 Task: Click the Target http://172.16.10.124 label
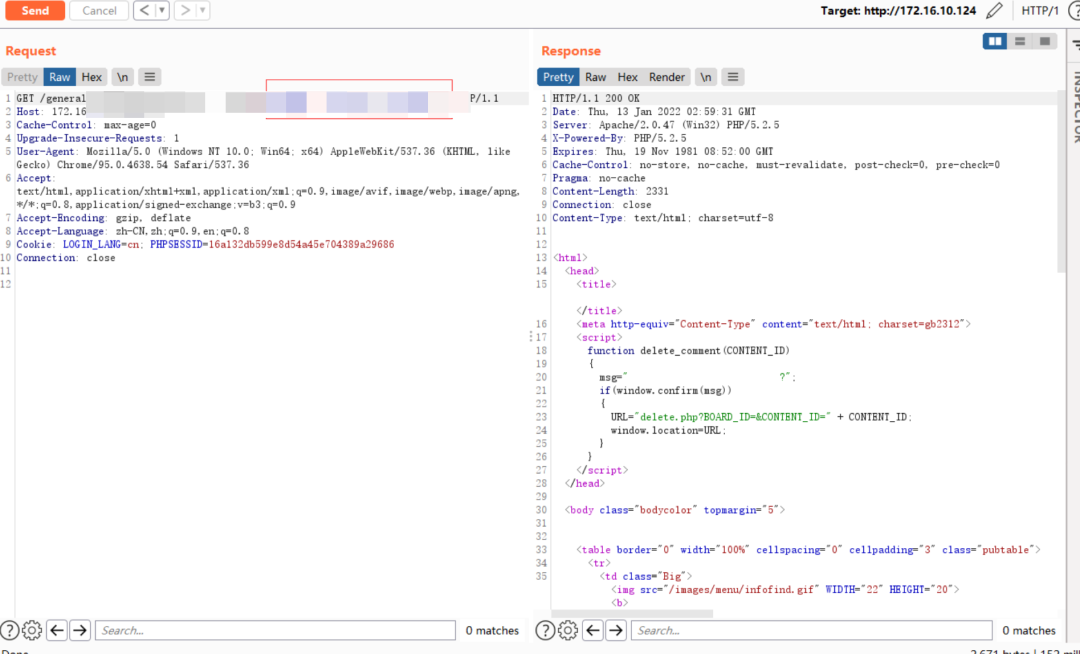(x=898, y=10)
